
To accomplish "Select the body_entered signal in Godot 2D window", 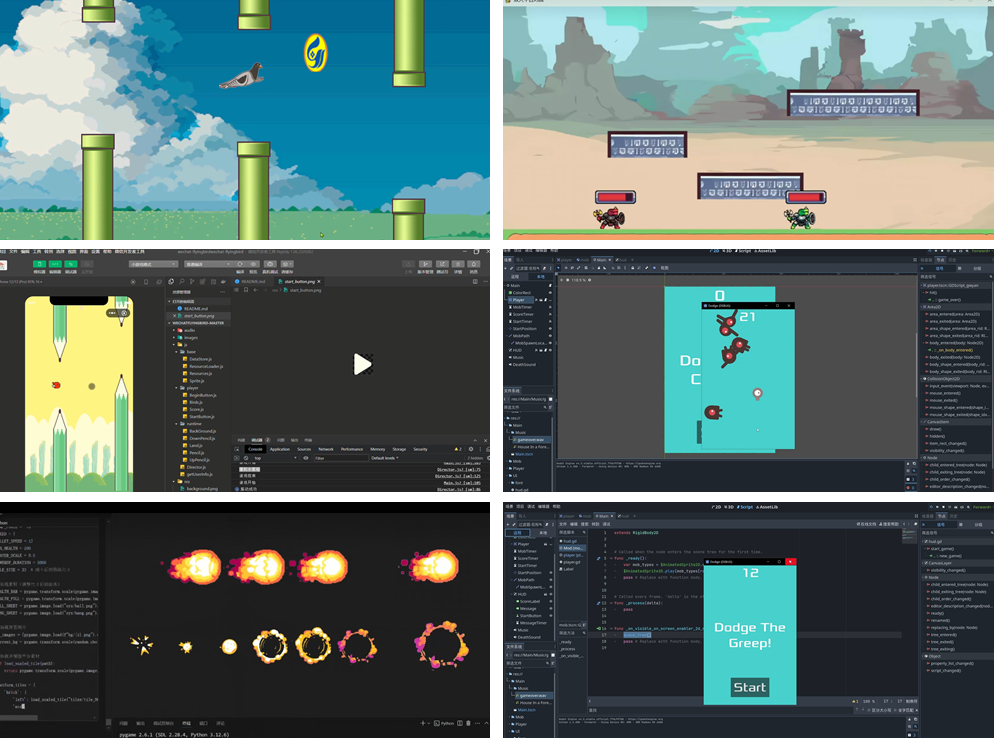I will [953, 343].
